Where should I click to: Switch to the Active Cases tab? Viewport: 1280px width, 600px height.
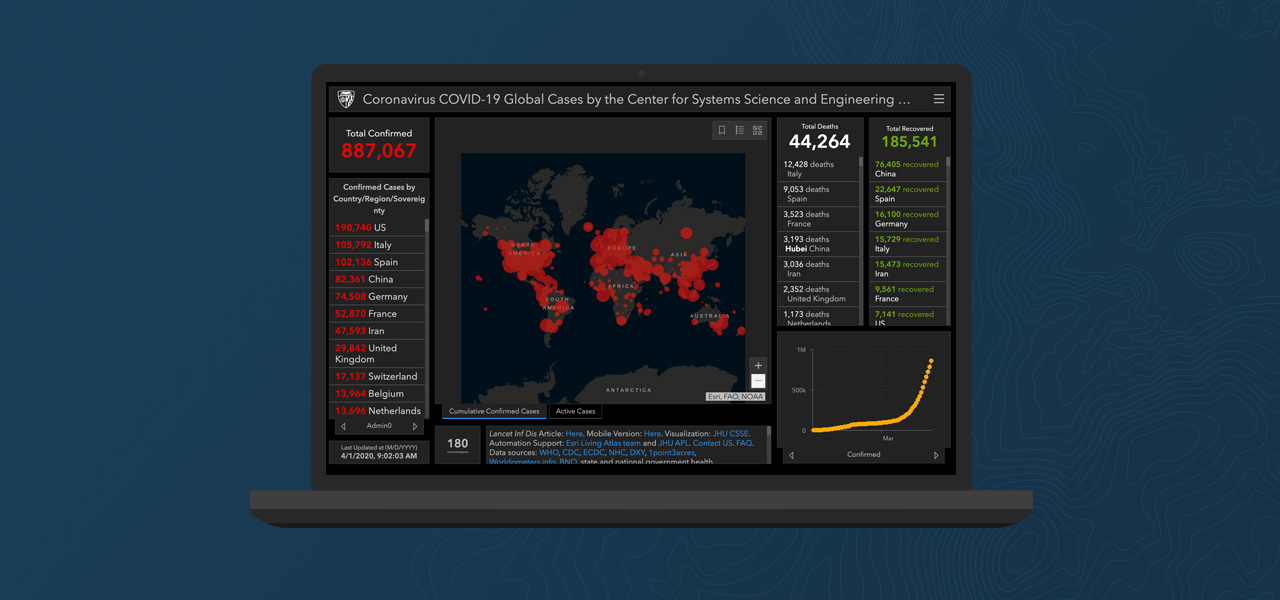[575, 411]
